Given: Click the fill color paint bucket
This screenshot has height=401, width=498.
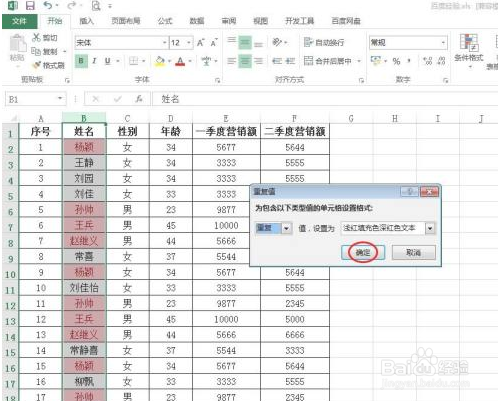Looking at the screenshot, I should point(160,61).
